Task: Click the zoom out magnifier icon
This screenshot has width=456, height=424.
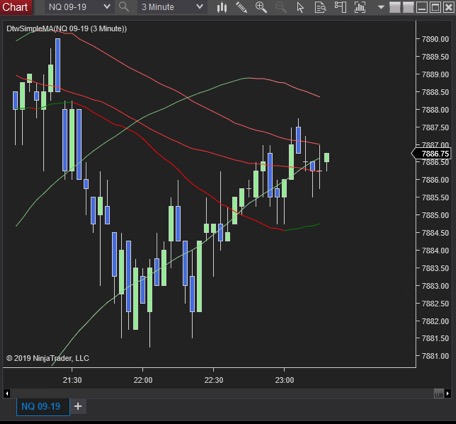Action: click(x=281, y=7)
